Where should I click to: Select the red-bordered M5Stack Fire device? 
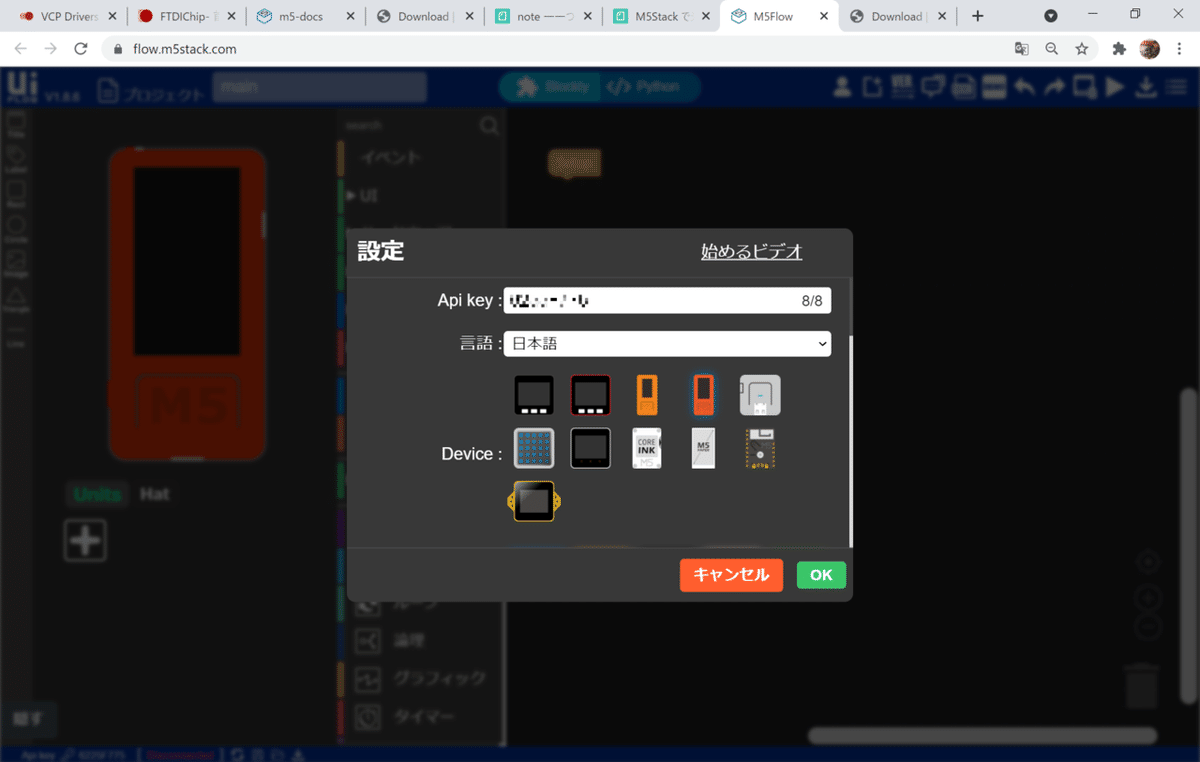(x=590, y=395)
